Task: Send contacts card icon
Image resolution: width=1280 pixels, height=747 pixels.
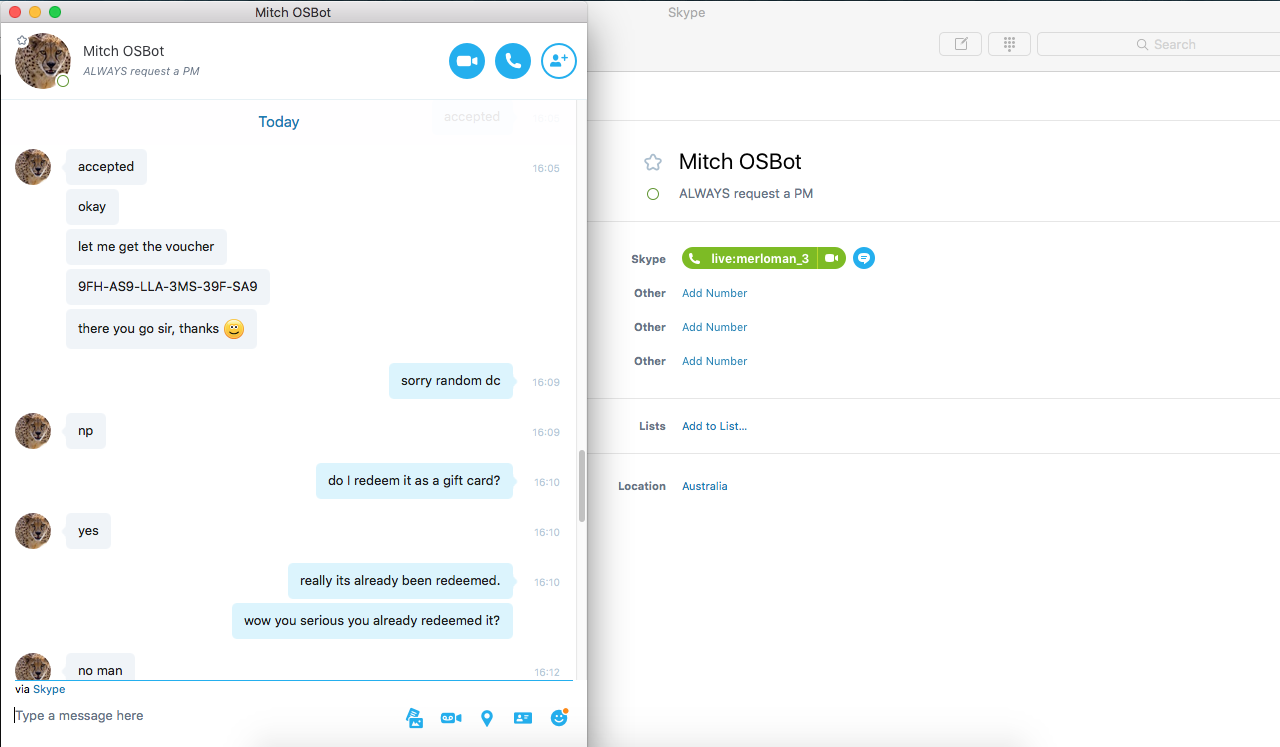Action: [522, 718]
